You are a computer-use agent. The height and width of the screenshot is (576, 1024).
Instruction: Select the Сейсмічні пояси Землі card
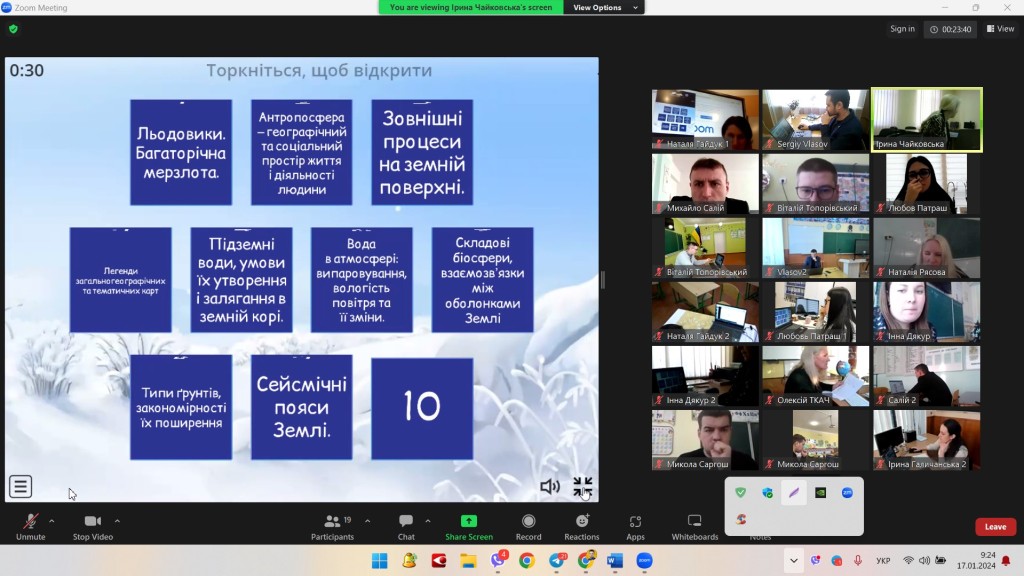point(301,407)
